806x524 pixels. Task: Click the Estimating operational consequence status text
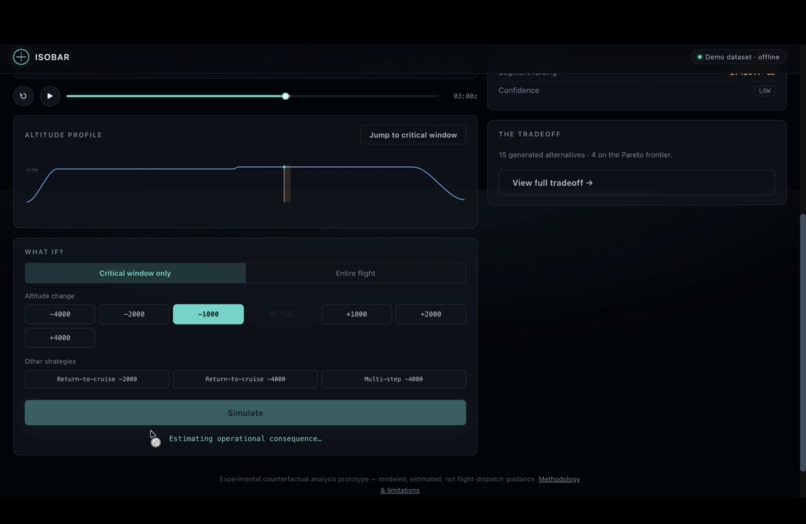pyautogui.click(x=245, y=439)
